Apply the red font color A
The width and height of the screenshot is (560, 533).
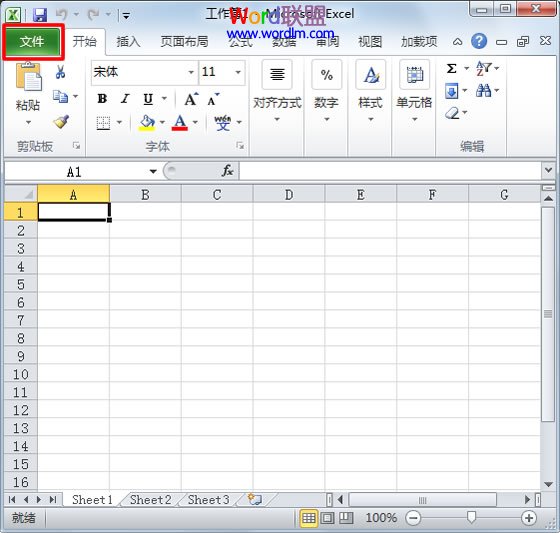180,123
